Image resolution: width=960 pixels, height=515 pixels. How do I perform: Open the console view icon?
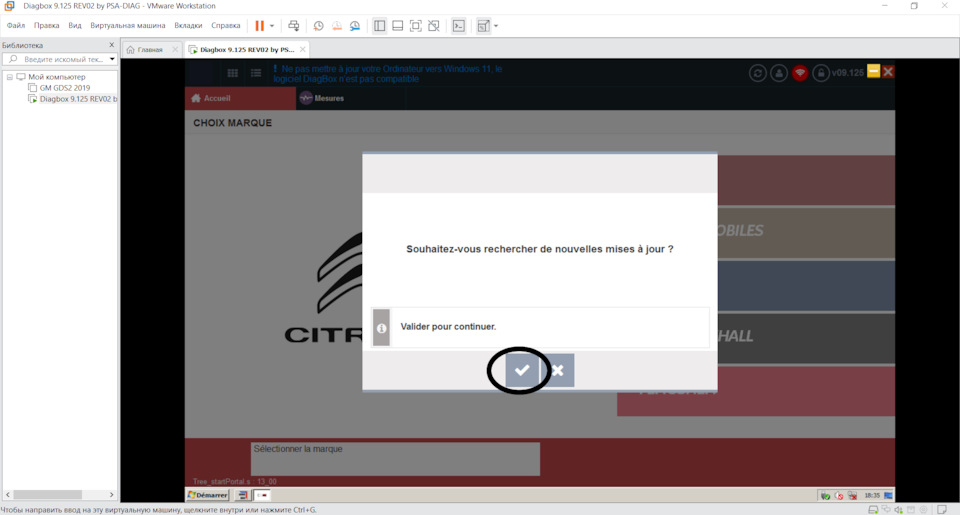[x=459, y=26]
